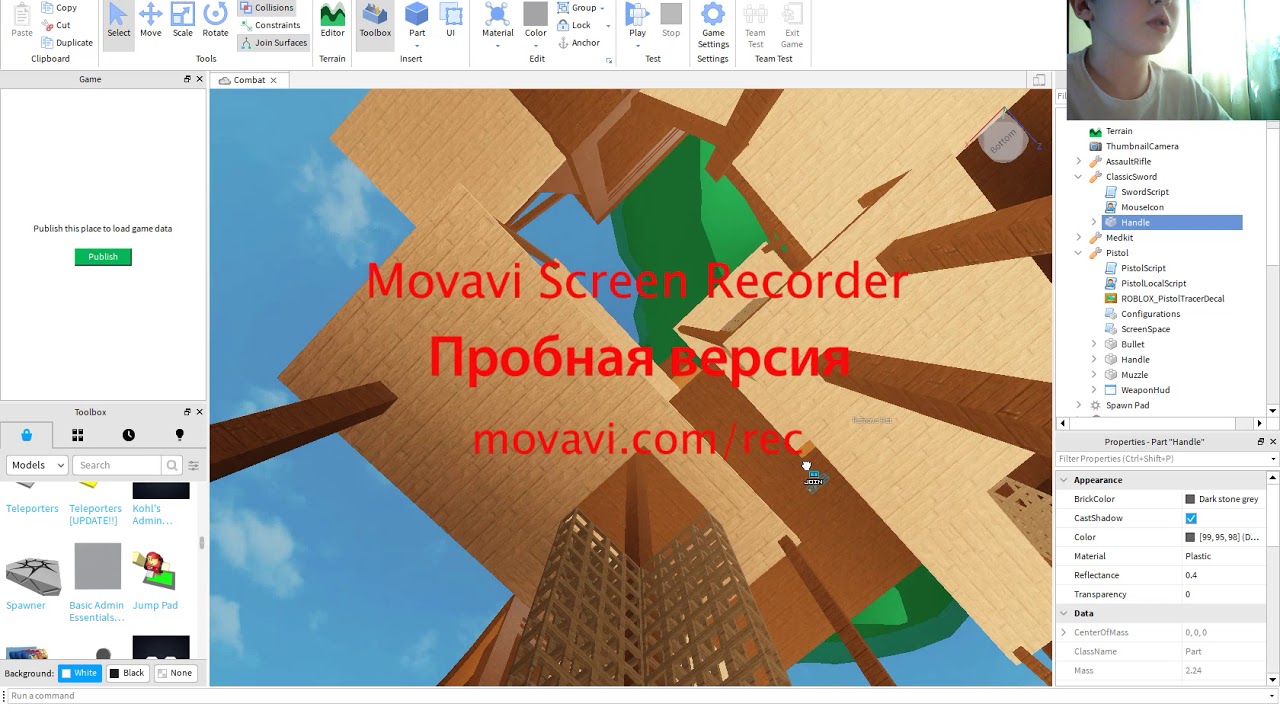The width and height of the screenshot is (1280, 720).
Task: Activate the Move tool
Action: point(150,20)
